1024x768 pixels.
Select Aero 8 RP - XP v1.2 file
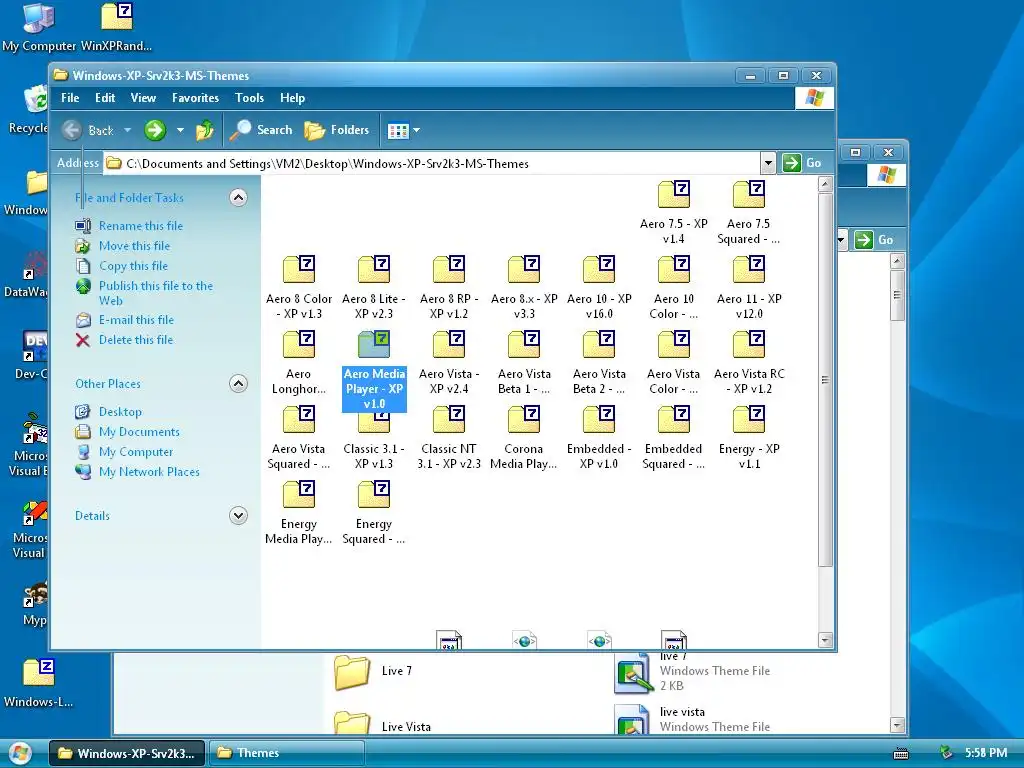[x=449, y=286]
